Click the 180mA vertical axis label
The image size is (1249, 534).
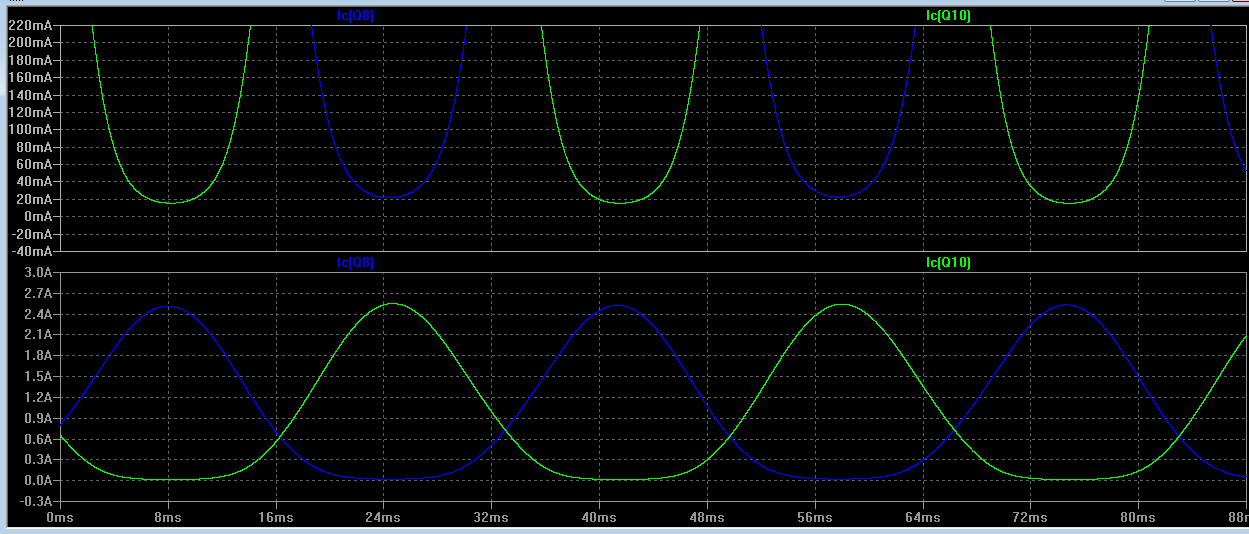point(30,60)
